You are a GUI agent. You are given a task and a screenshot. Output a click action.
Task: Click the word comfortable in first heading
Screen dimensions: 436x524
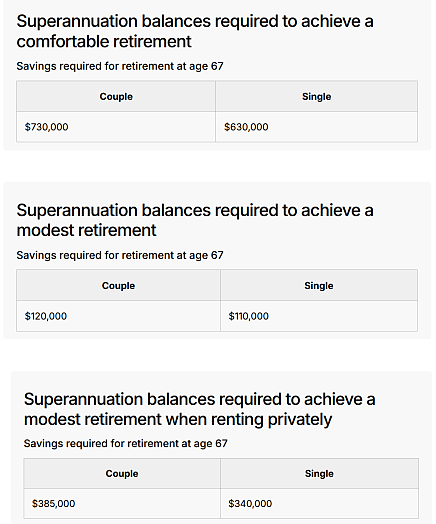point(62,41)
